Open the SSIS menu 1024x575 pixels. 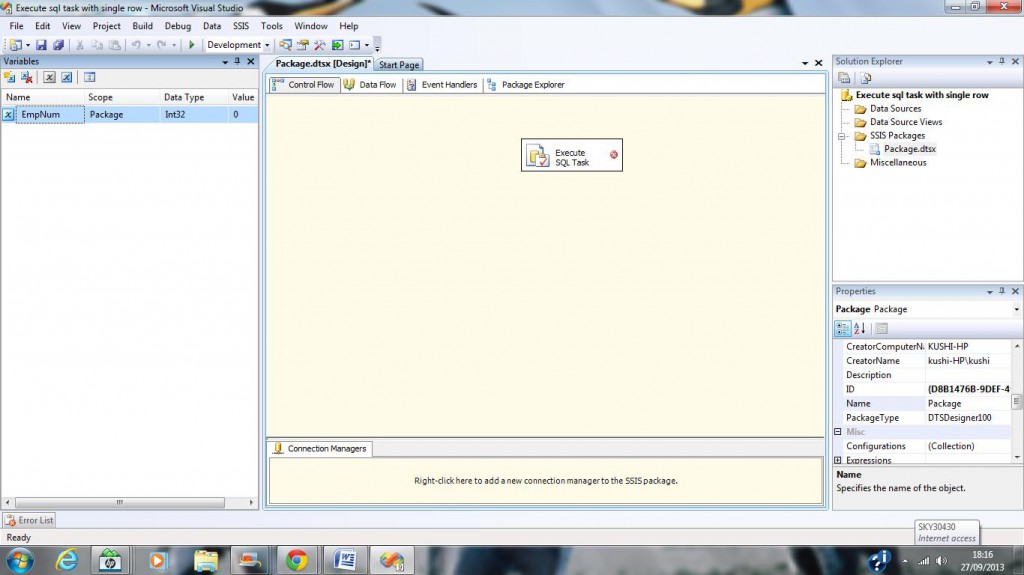click(241, 26)
